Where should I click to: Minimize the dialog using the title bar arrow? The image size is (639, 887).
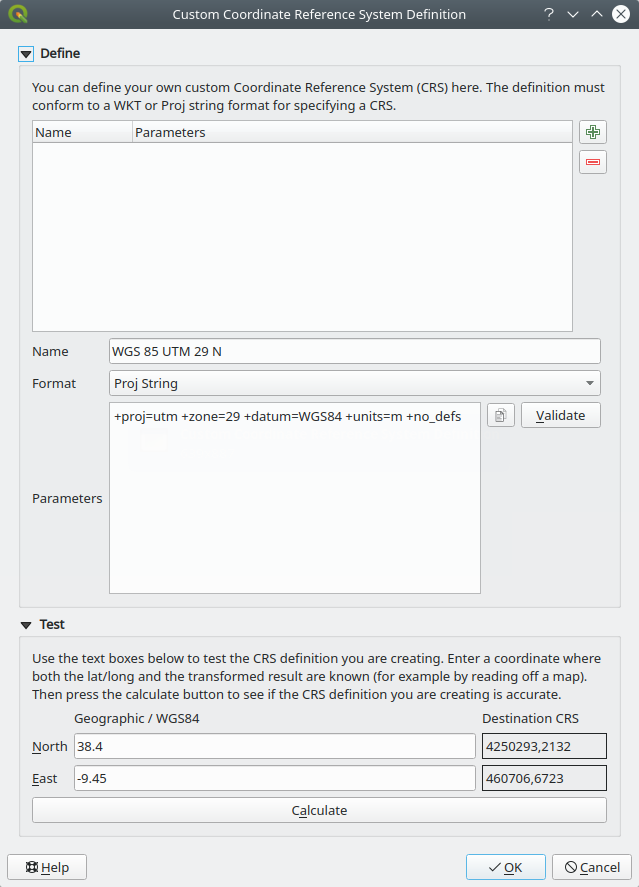pos(573,14)
